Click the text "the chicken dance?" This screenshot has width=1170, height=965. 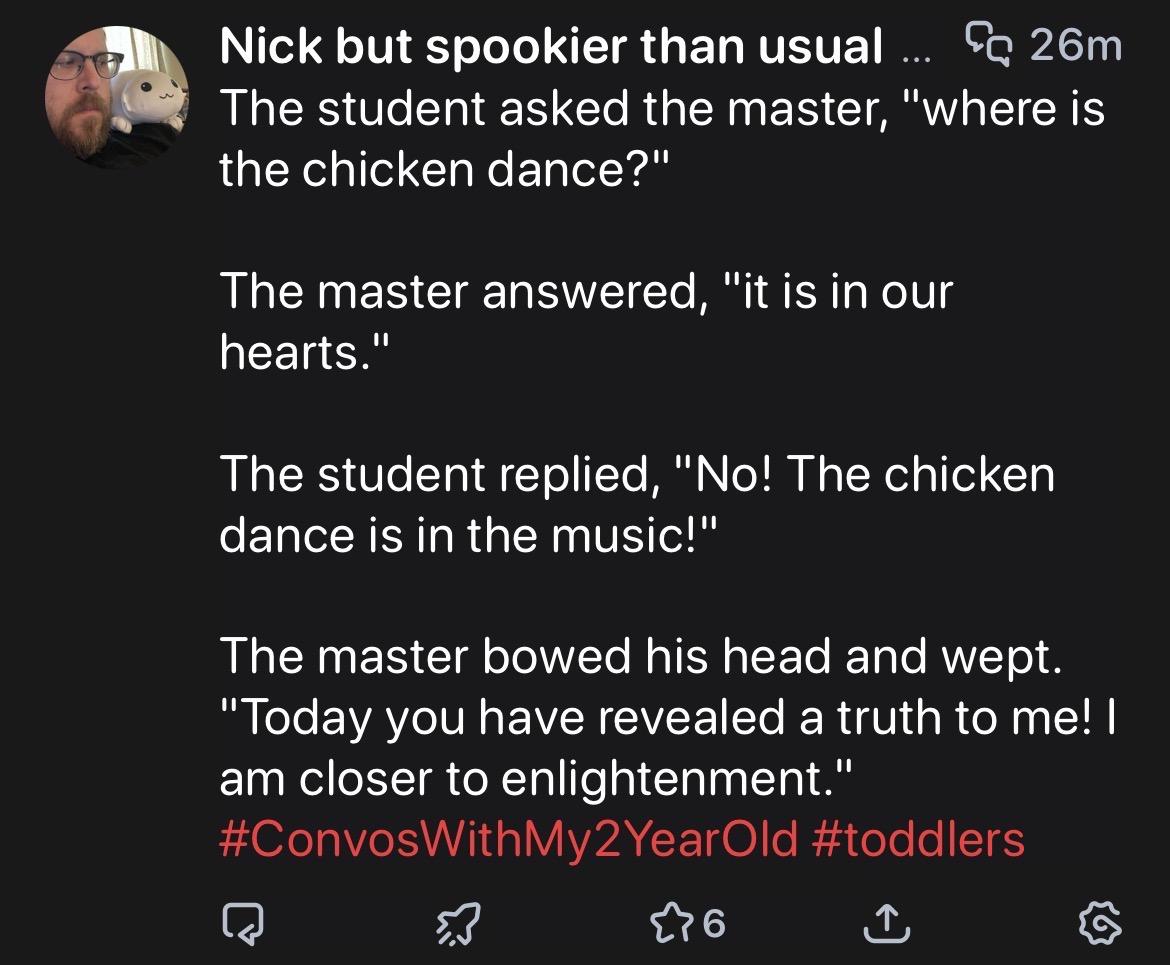(x=440, y=171)
